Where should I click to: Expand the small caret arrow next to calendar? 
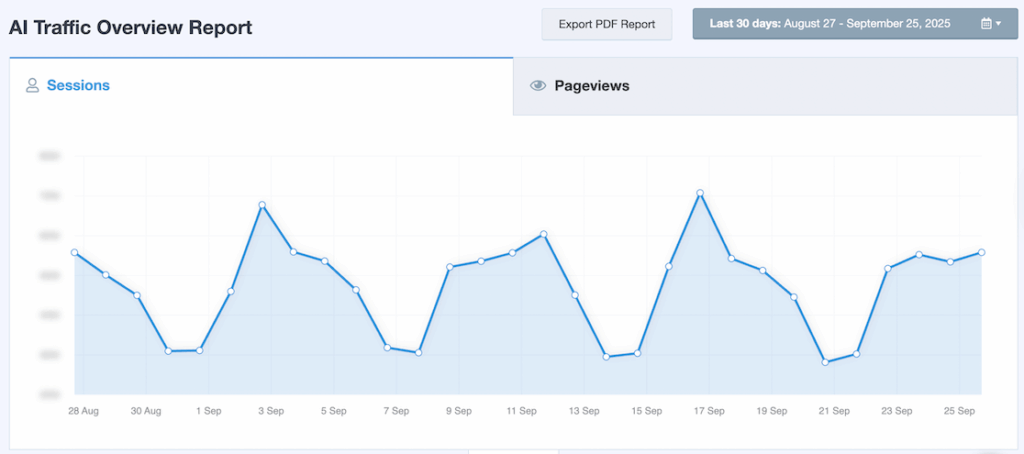998,24
